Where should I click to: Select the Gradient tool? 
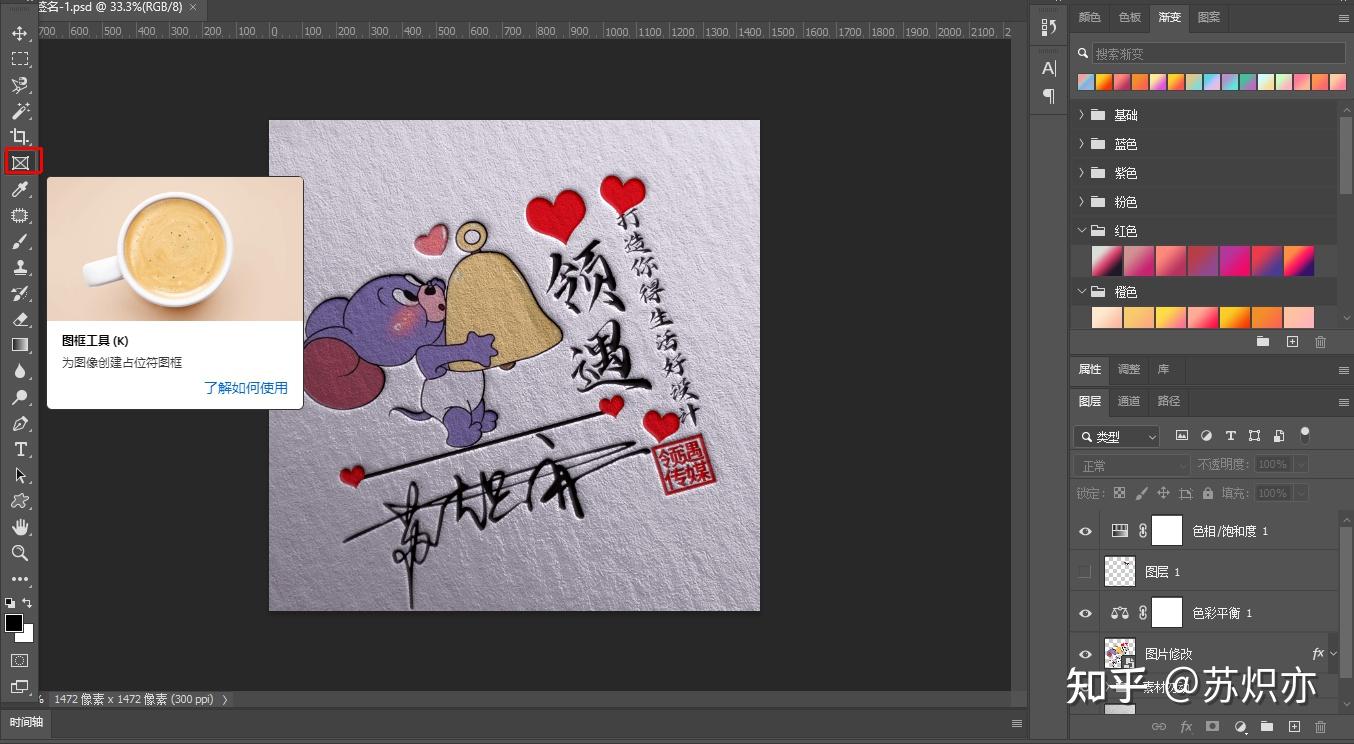[20, 345]
